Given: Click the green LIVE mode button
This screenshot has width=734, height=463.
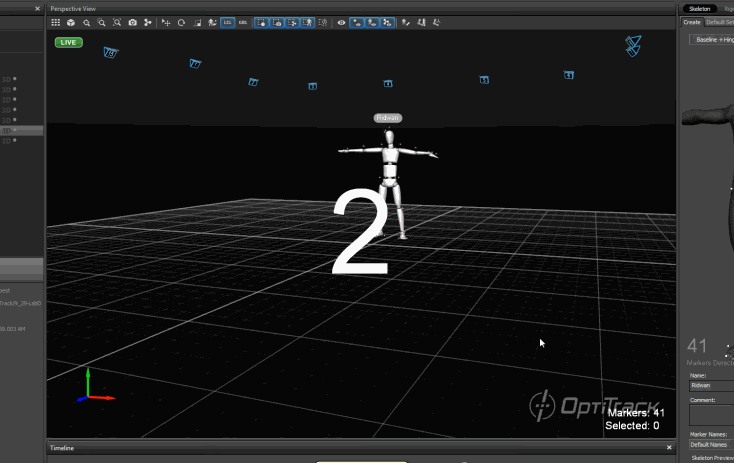Looking at the screenshot, I should [x=69, y=43].
